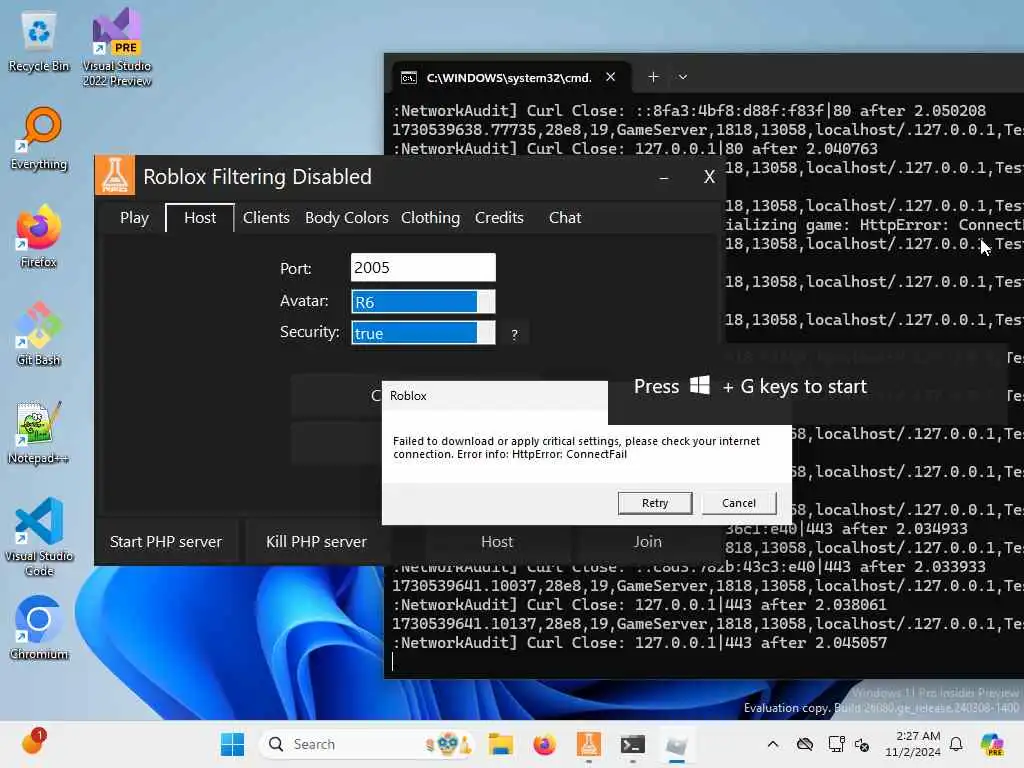Click the orange flask launcher logo in title bar
The width and height of the screenshot is (1024, 768).
[115, 175]
